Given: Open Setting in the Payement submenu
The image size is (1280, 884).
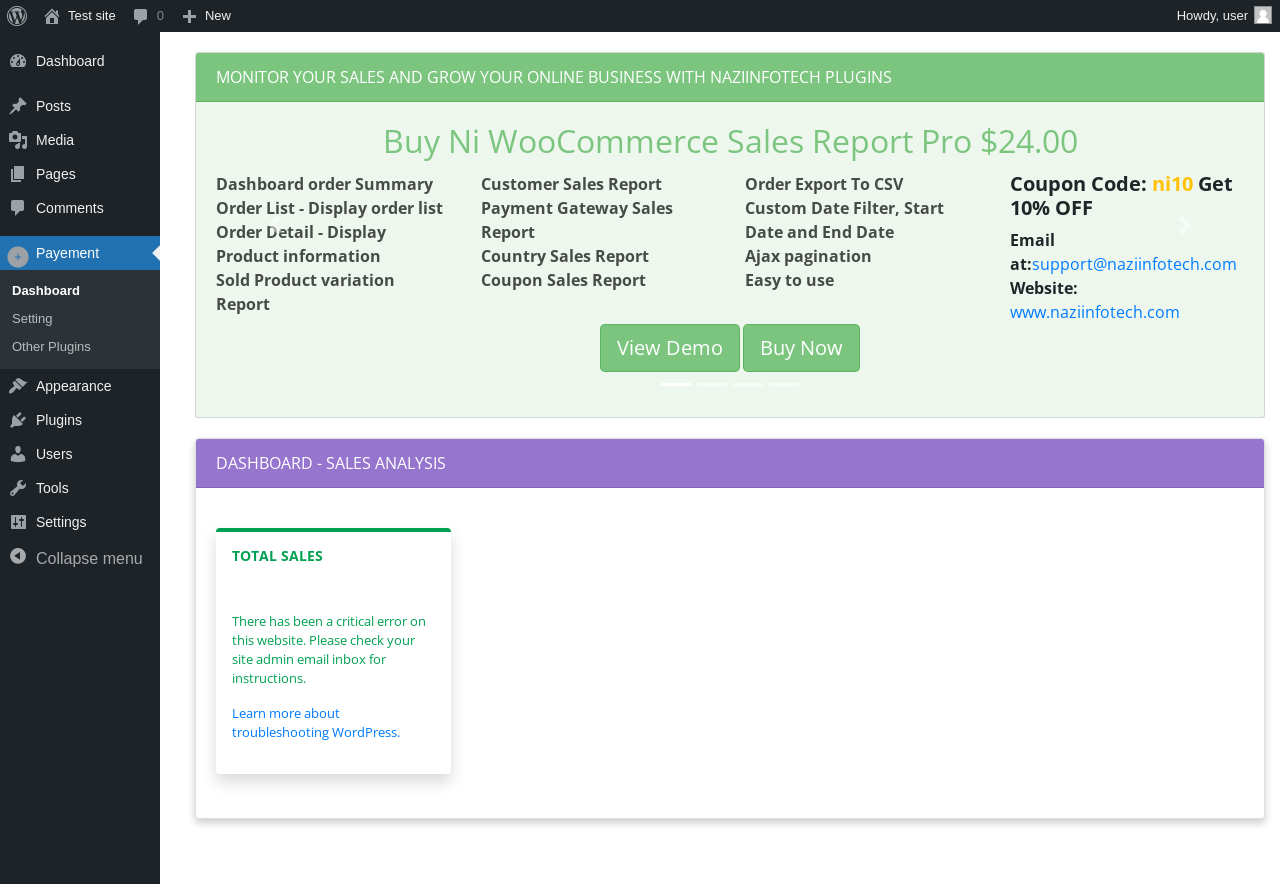Looking at the screenshot, I should click(32, 319).
